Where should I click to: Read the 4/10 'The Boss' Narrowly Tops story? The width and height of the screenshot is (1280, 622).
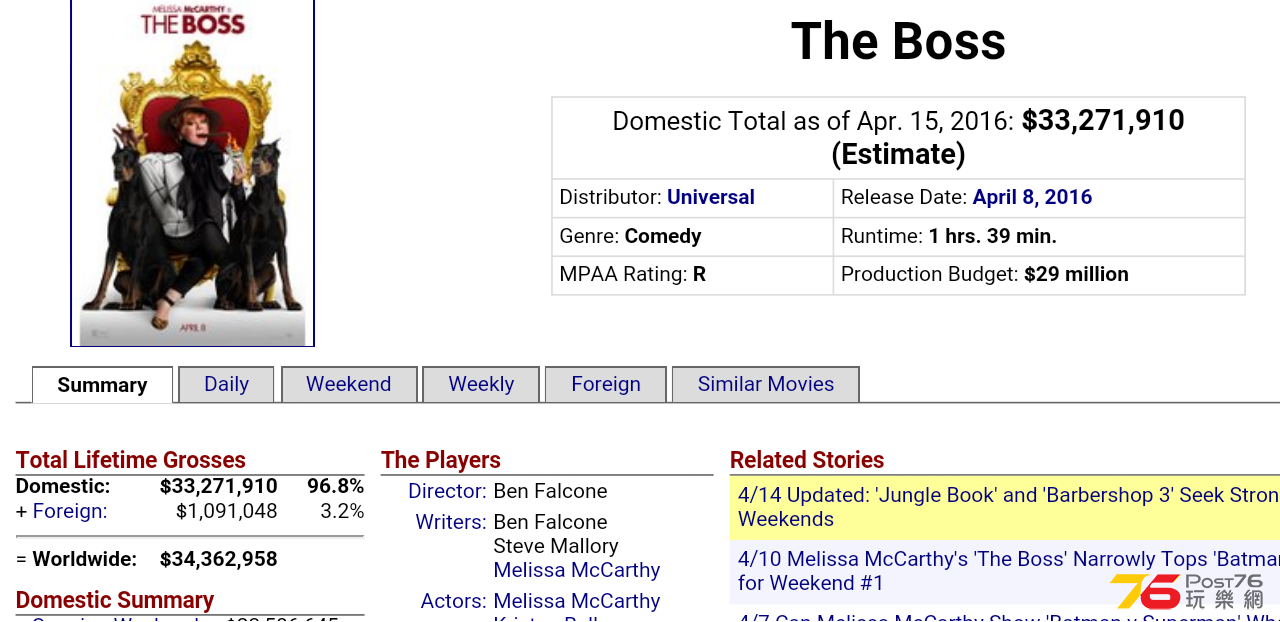[1008, 571]
